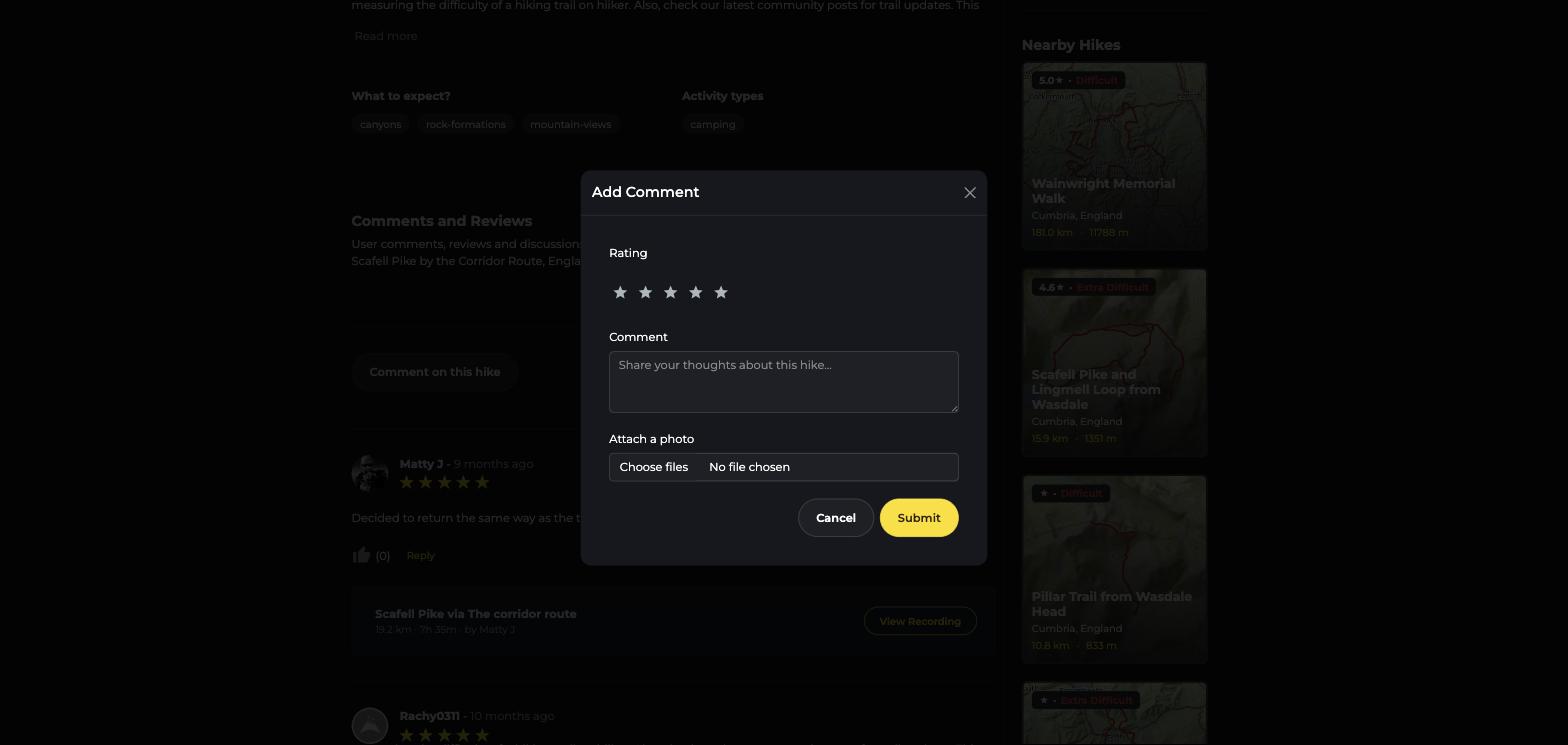This screenshot has height=745, width=1568.
Task: Open Scafell Pike and Lingmell Loop card
Action: click(x=1114, y=363)
